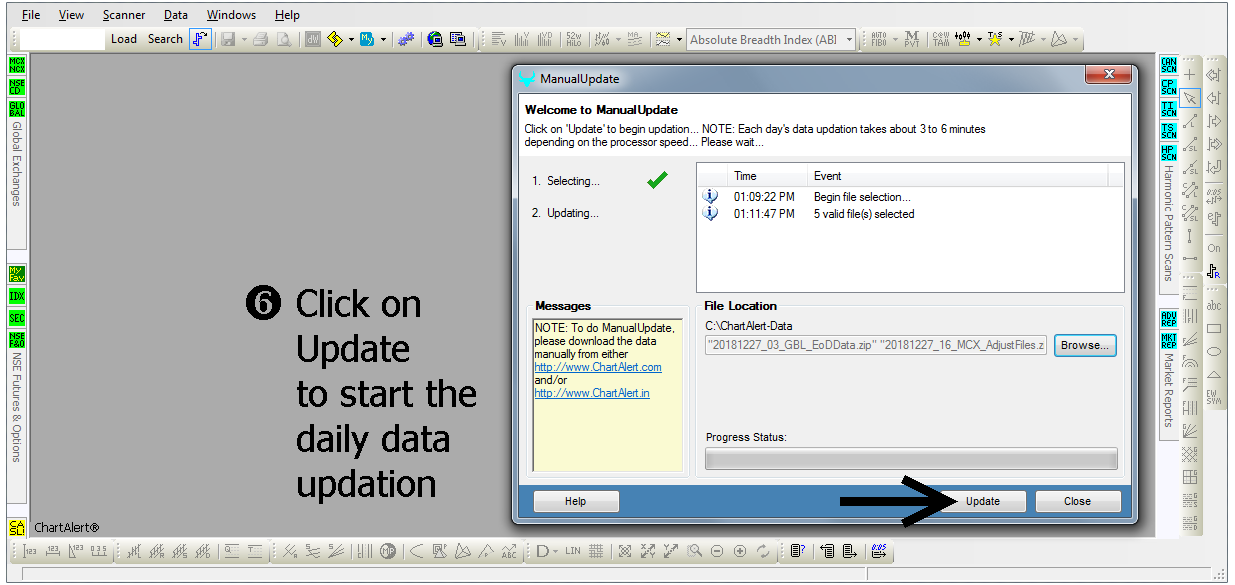Click the TS SCN scan tab icon

click(1168, 130)
